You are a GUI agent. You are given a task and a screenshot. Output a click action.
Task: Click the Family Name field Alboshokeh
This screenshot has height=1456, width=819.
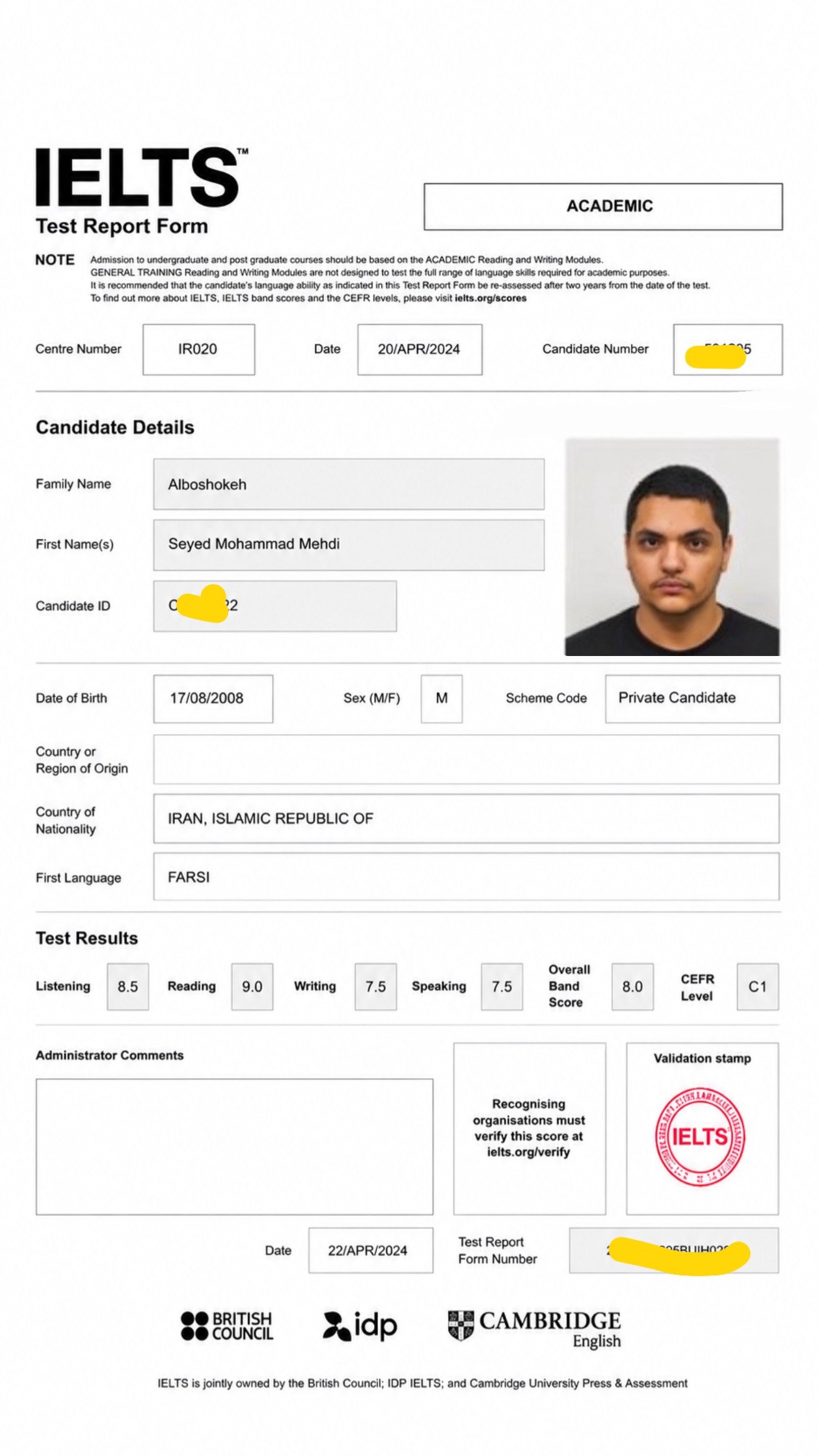349,484
